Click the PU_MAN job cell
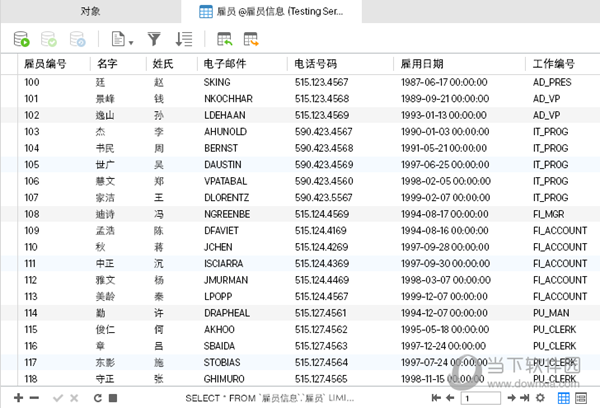This screenshot has height=408, width=600. pos(551,313)
